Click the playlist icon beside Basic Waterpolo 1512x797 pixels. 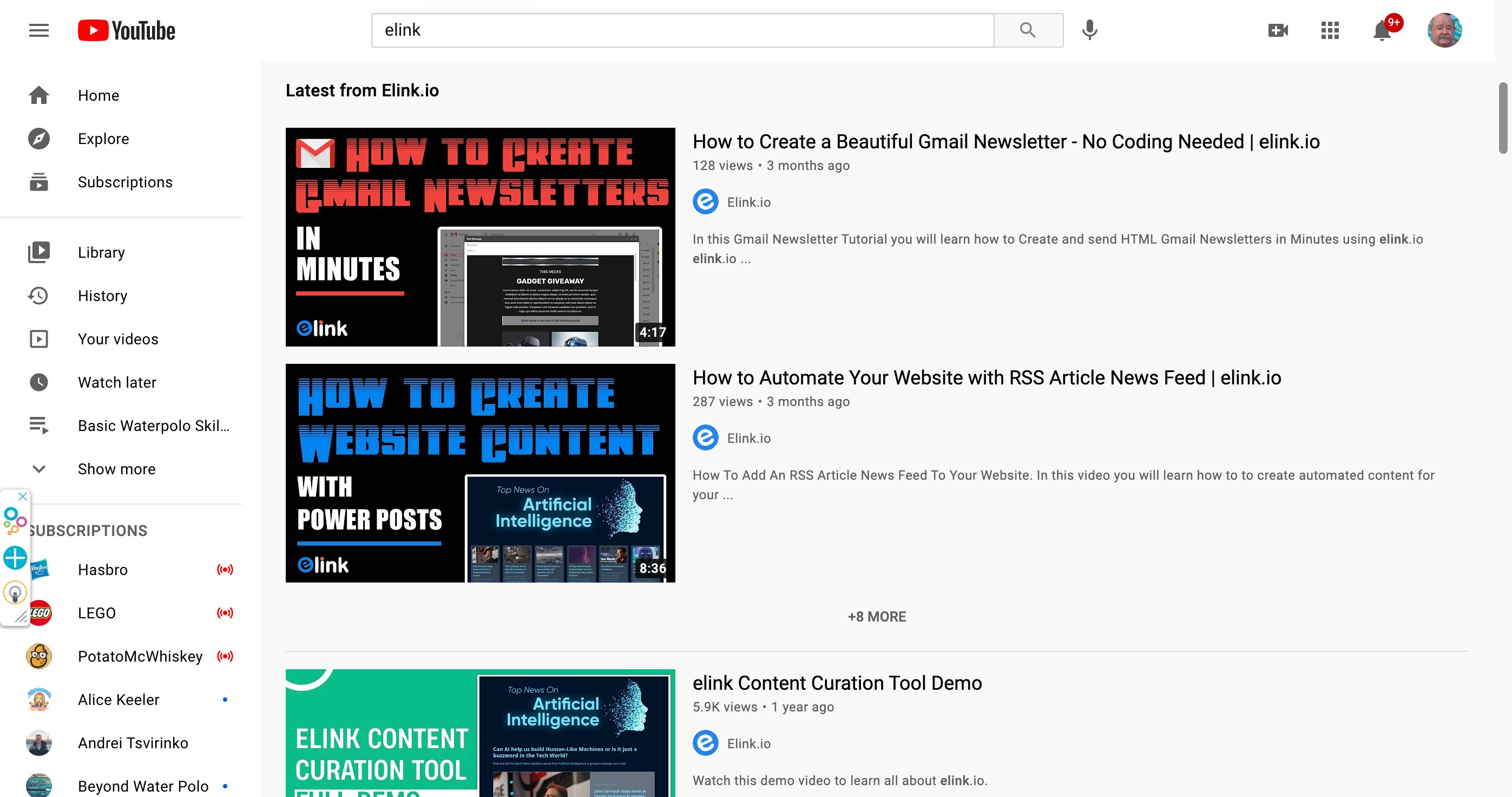pyautogui.click(x=39, y=425)
